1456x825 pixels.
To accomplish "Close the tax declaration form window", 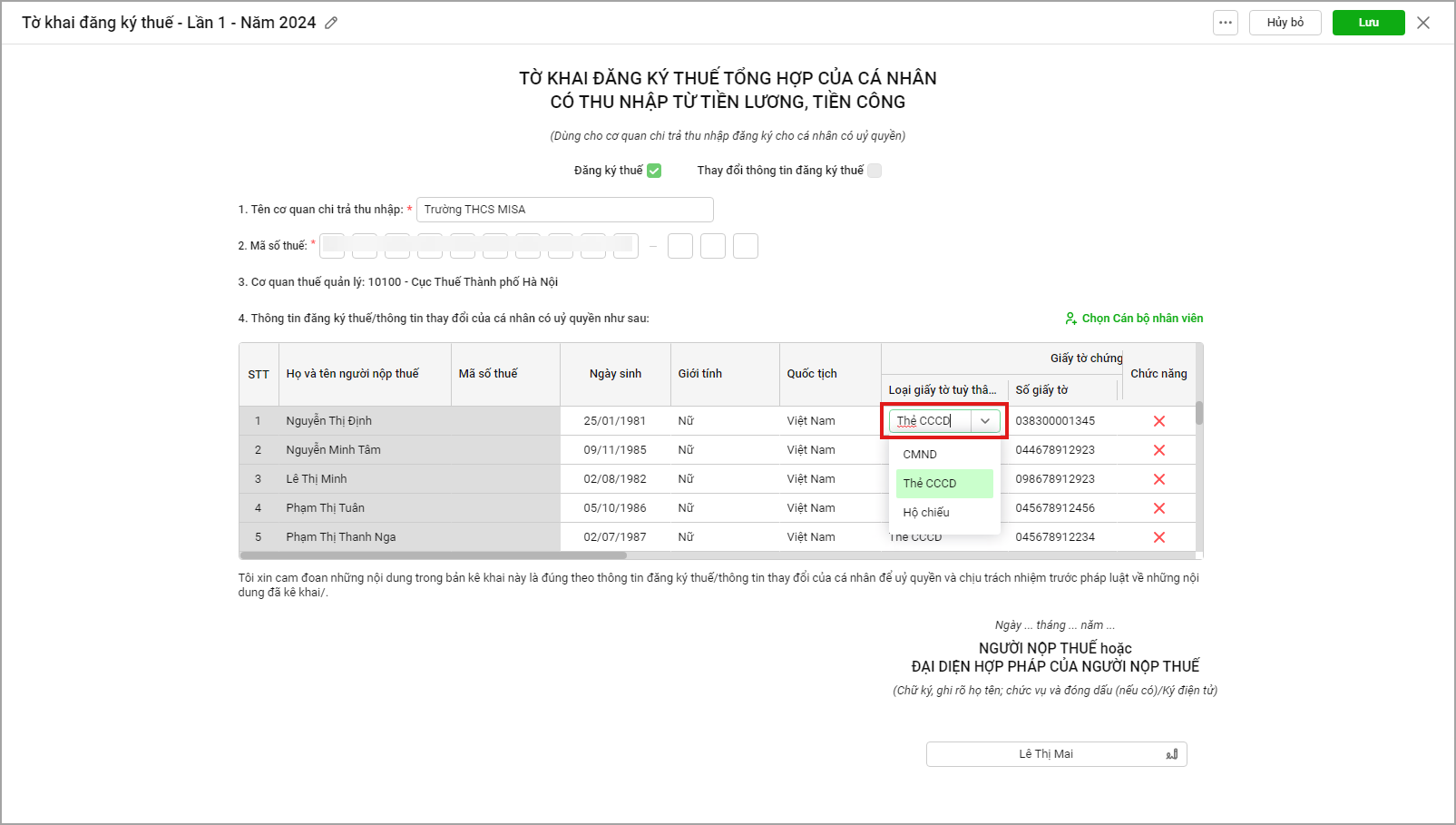I will pos(1423,23).
